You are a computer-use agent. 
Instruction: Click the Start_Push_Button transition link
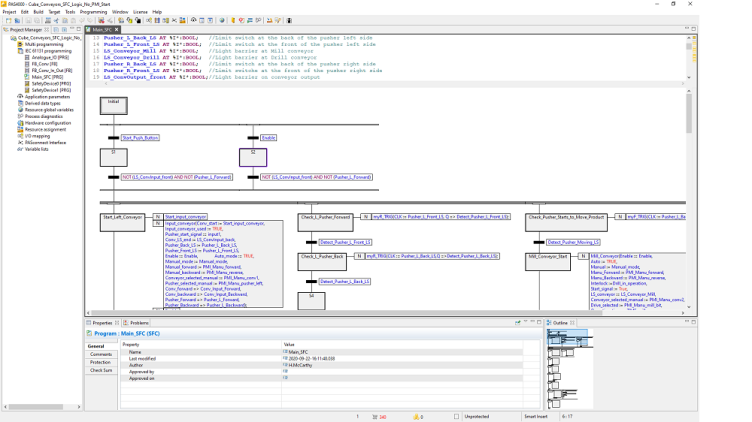tap(140, 137)
